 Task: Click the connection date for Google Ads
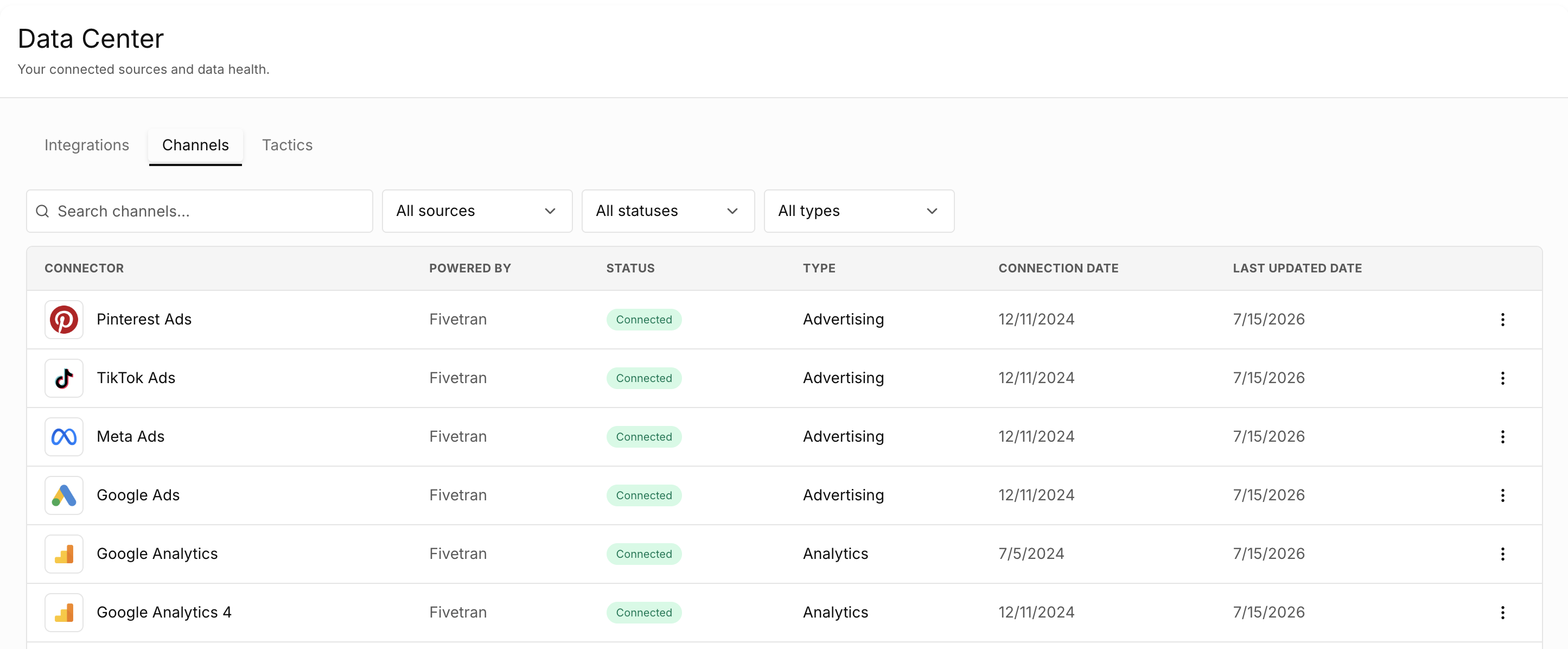point(1037,495)
